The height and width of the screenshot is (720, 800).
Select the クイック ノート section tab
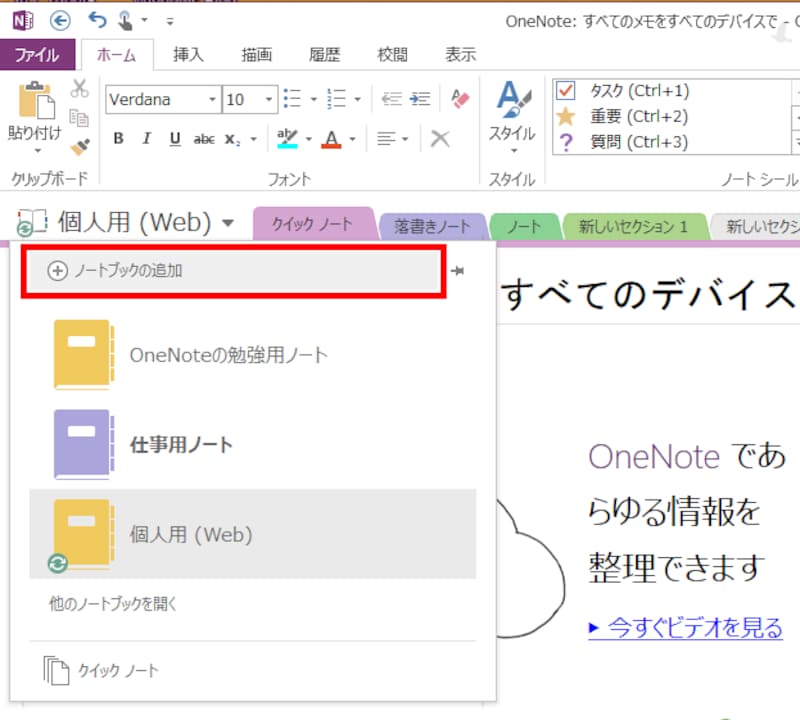314,225
